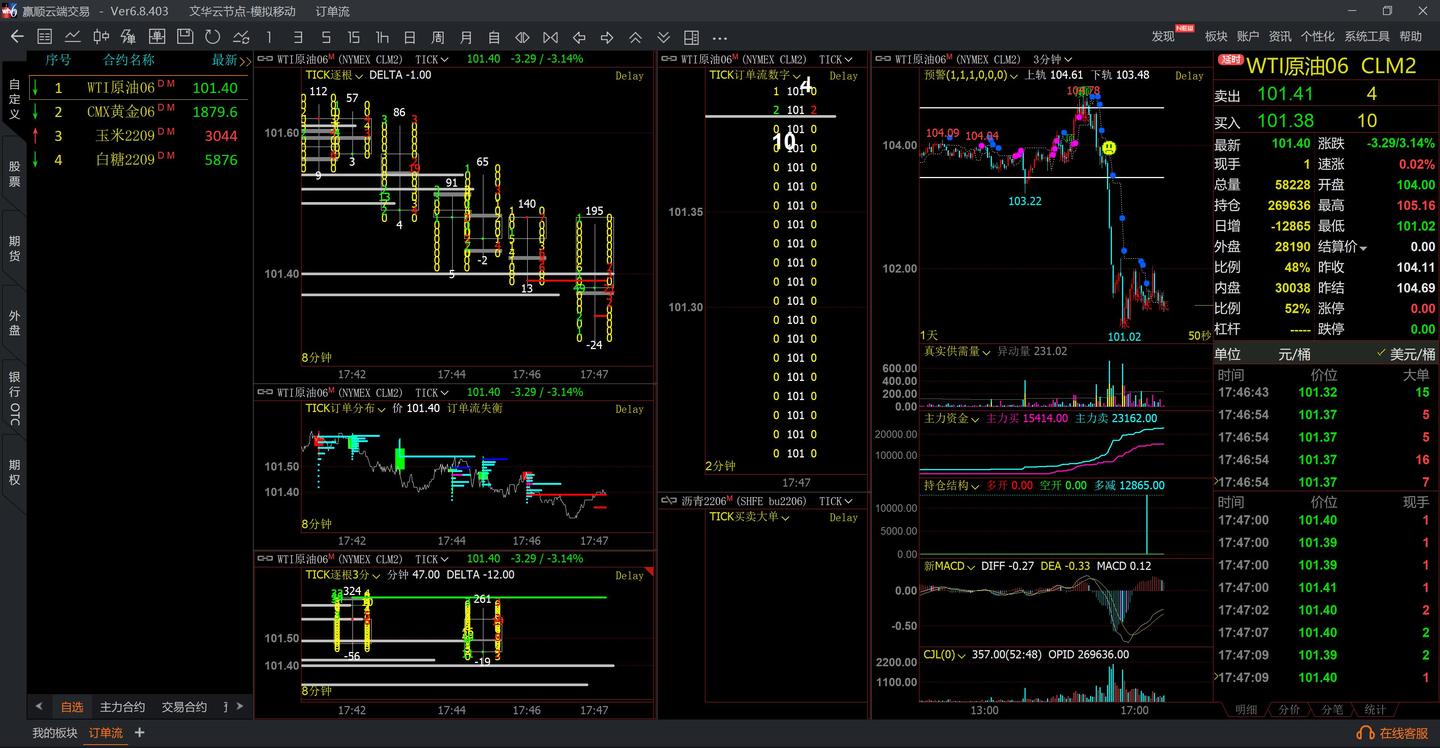Select the 1h period button

382,37
